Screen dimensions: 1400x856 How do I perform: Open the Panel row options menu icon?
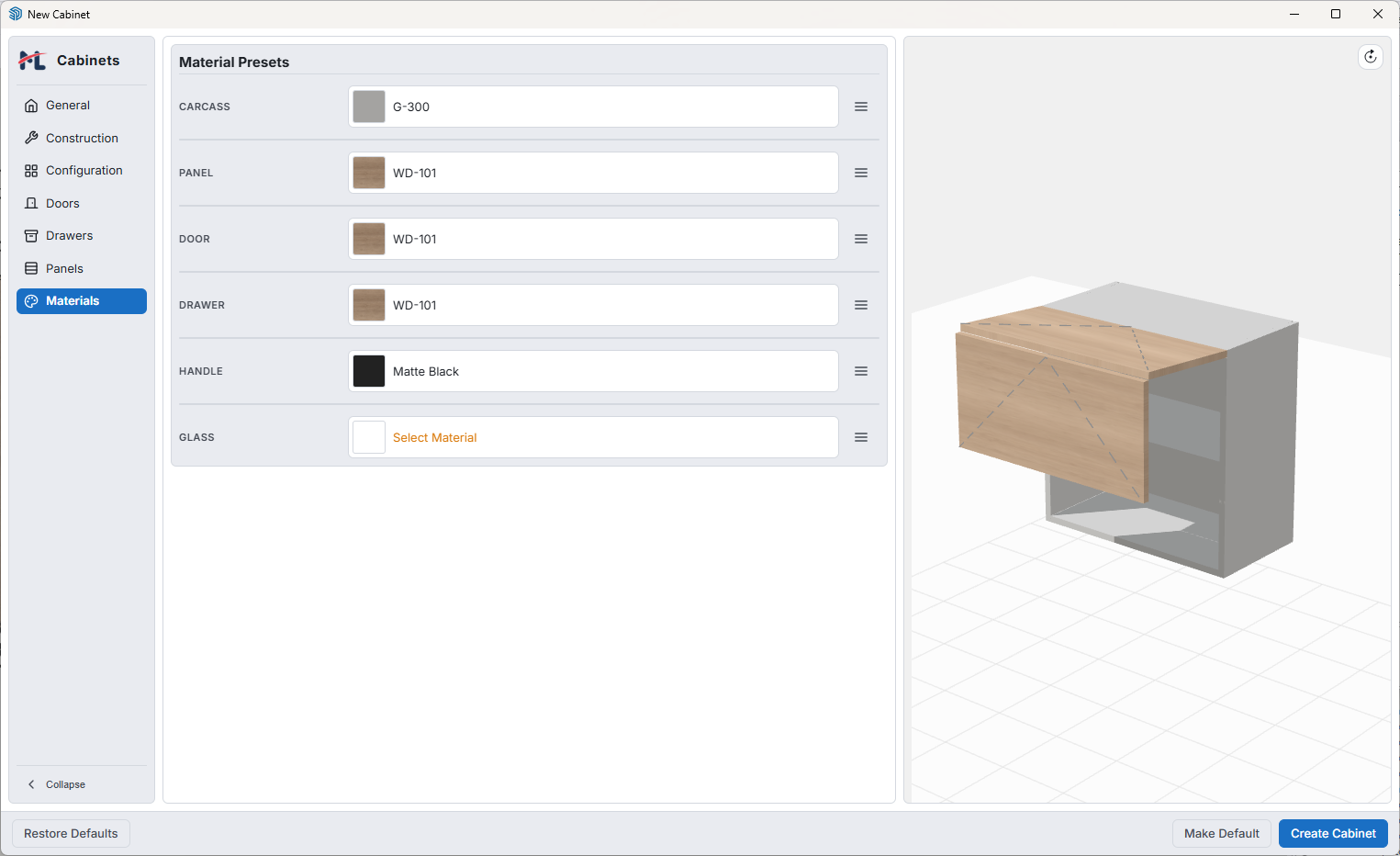861,173
